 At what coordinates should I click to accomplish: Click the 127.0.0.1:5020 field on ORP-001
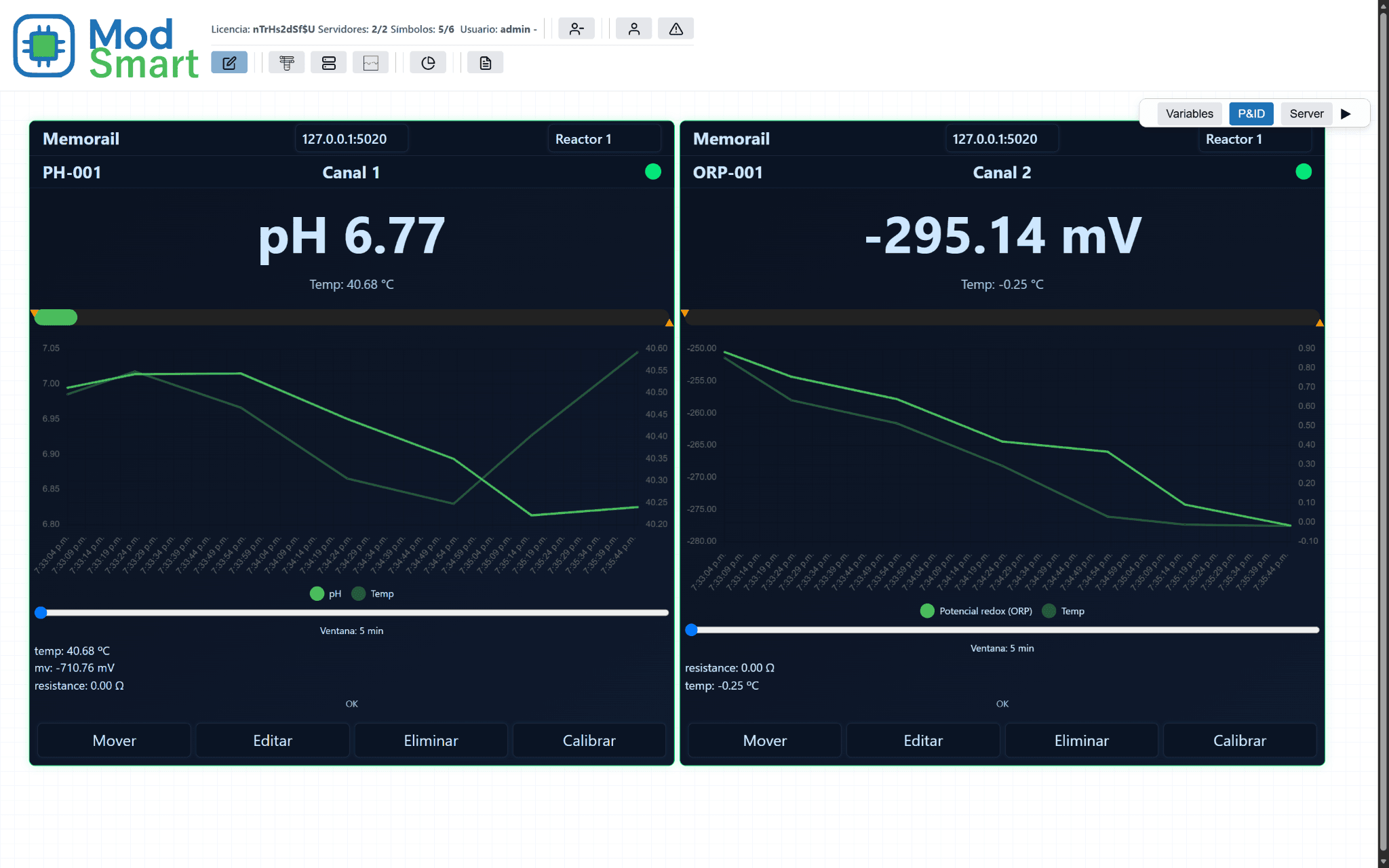(x=1002, y=138)
